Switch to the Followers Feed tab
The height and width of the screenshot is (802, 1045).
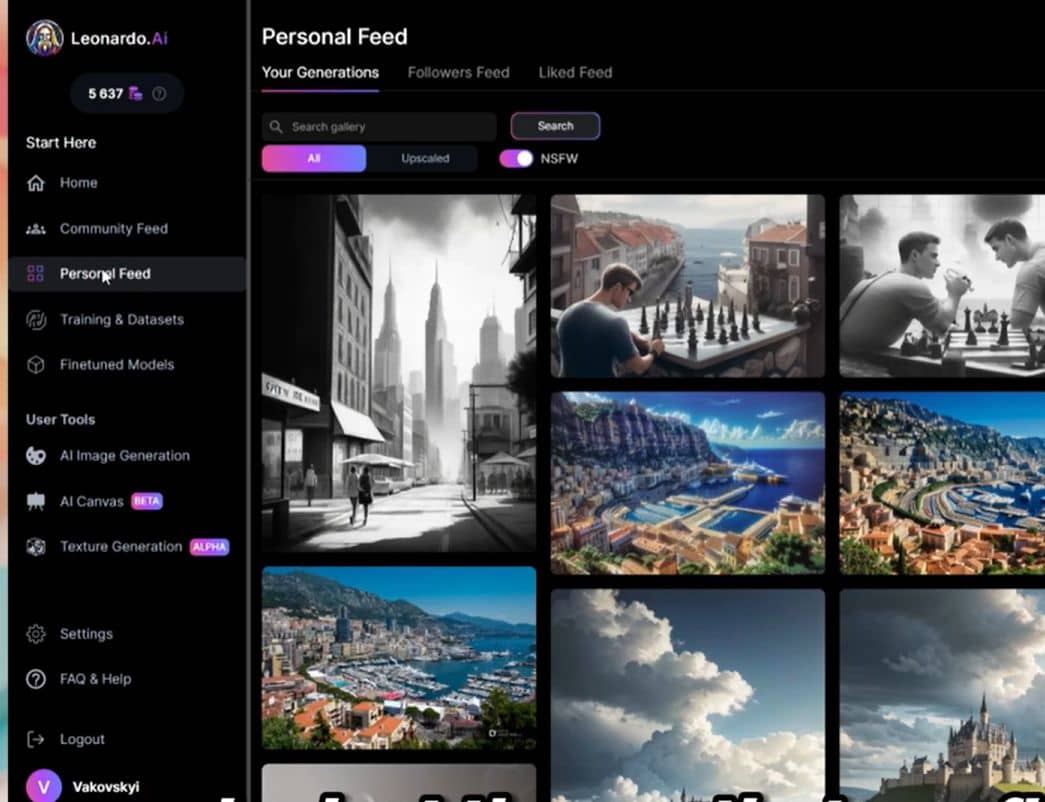pos(458,72)
